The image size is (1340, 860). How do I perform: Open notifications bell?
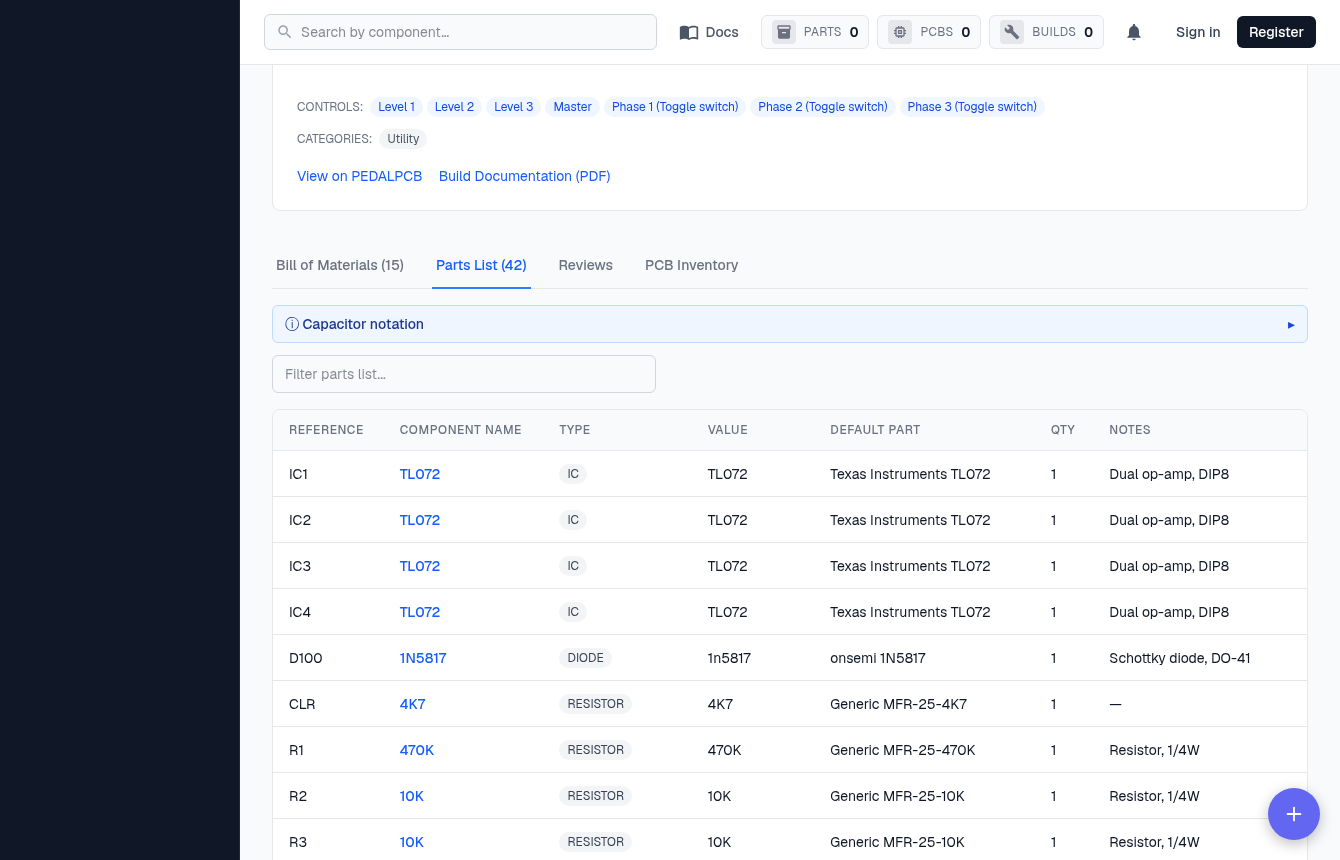(x=1134, y=32)
